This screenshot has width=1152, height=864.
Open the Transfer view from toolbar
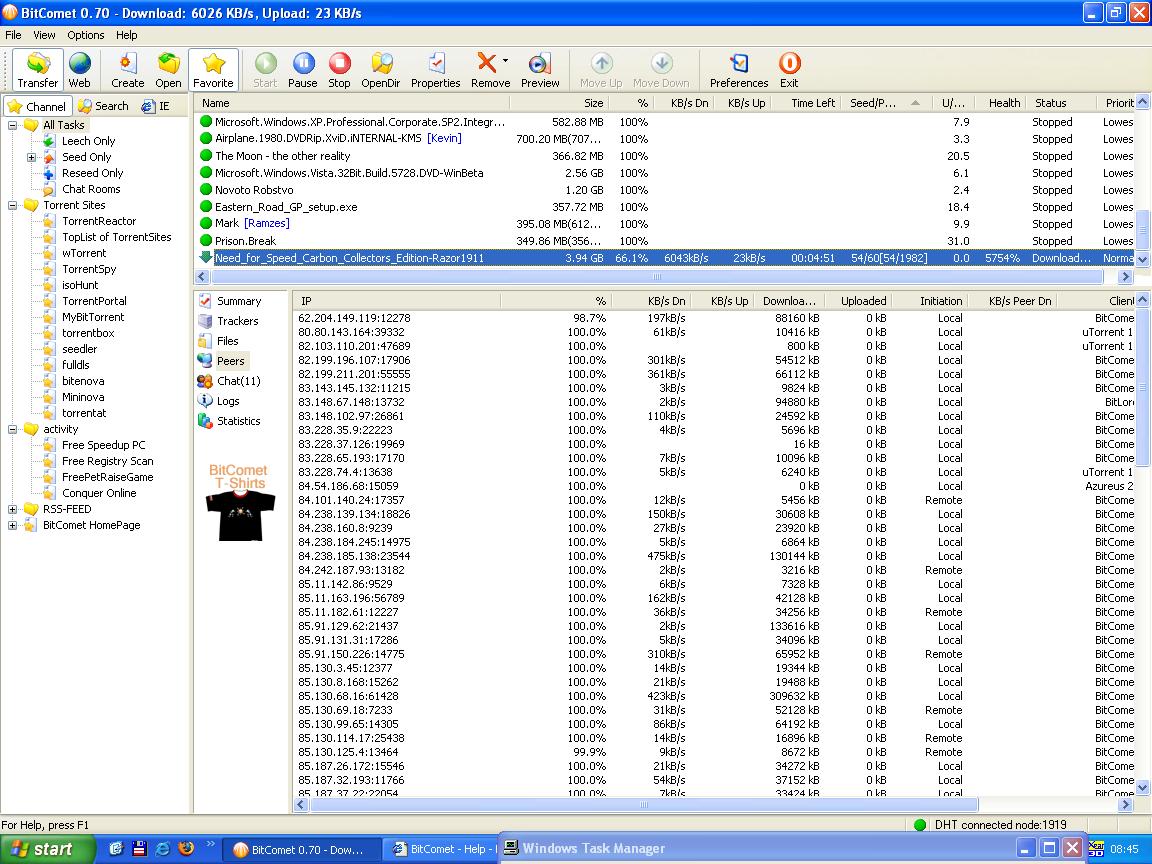pyautogui.click(x=37, y=70)
